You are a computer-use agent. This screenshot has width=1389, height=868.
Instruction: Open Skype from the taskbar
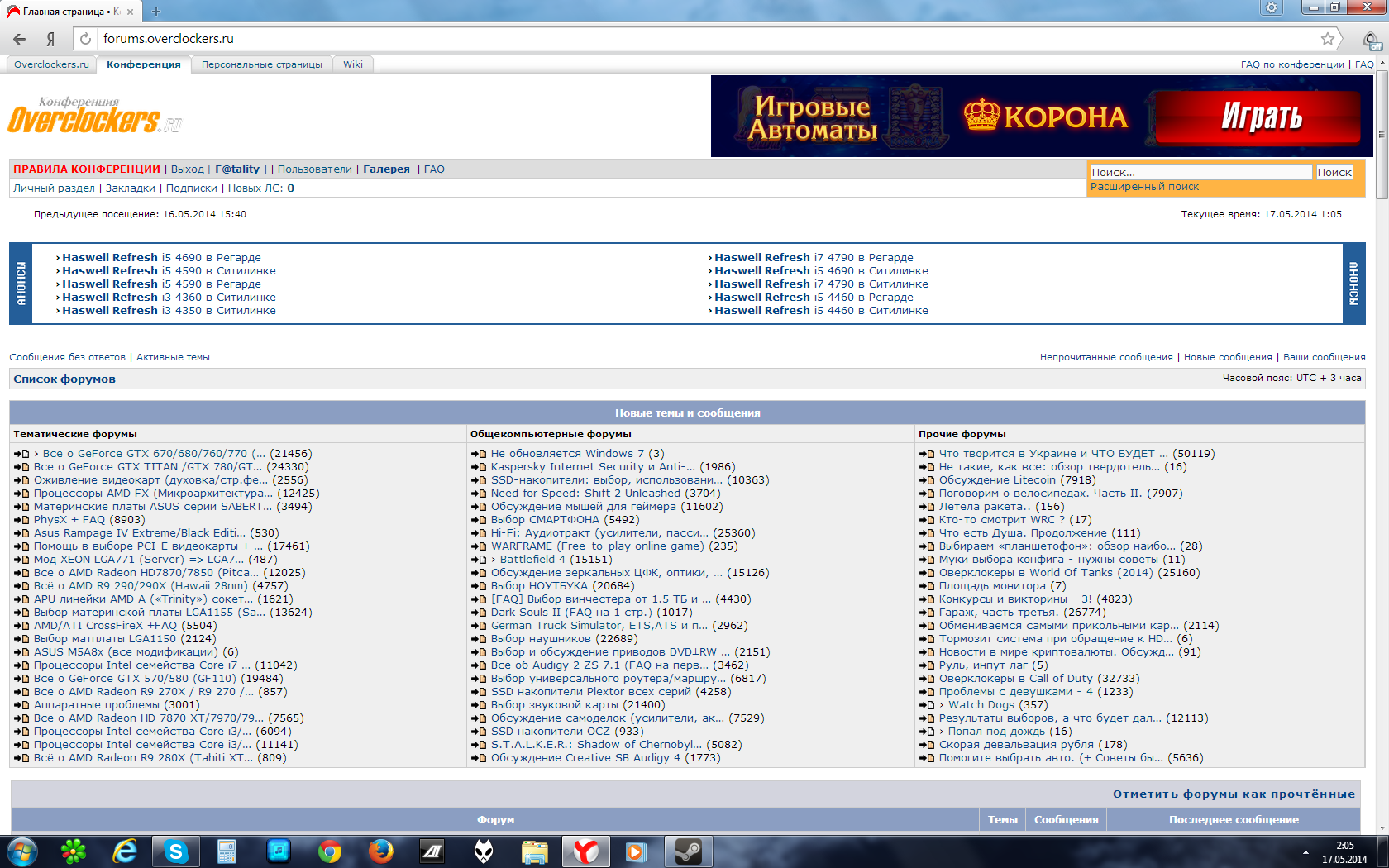click(x=176, y=851)
